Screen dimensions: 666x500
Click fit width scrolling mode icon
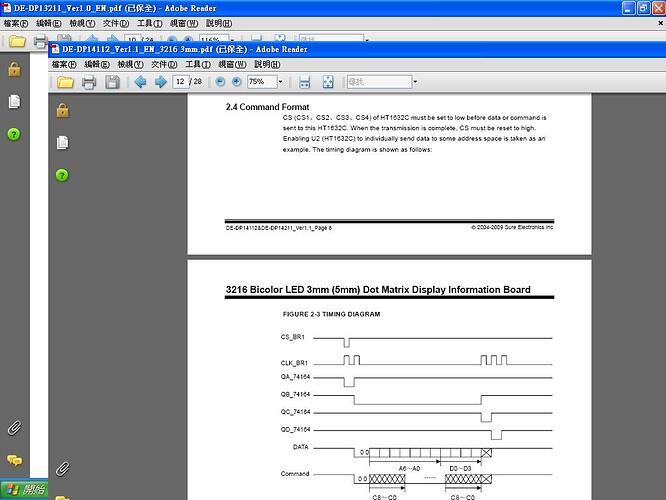tap(305, 82)
